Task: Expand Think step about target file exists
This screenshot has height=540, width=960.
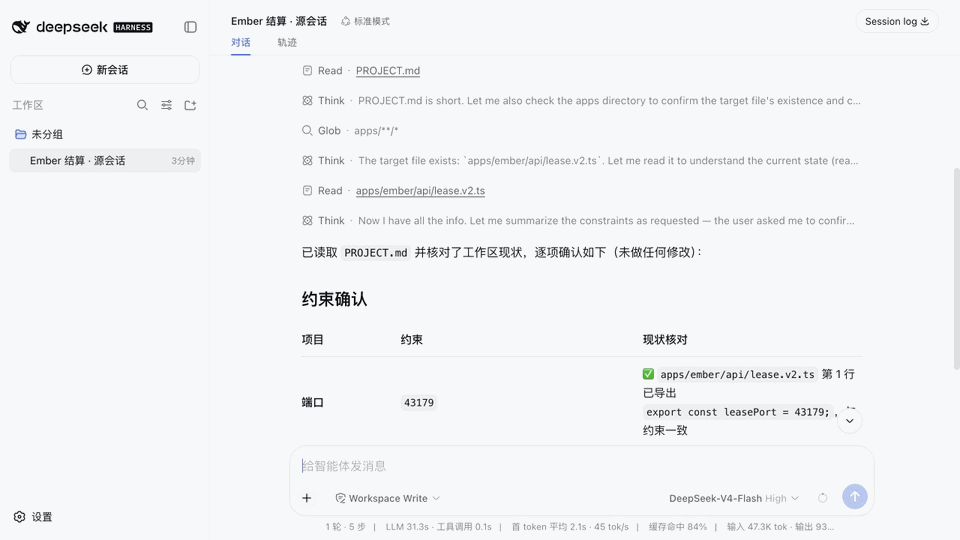Action: tap(582, 160)
